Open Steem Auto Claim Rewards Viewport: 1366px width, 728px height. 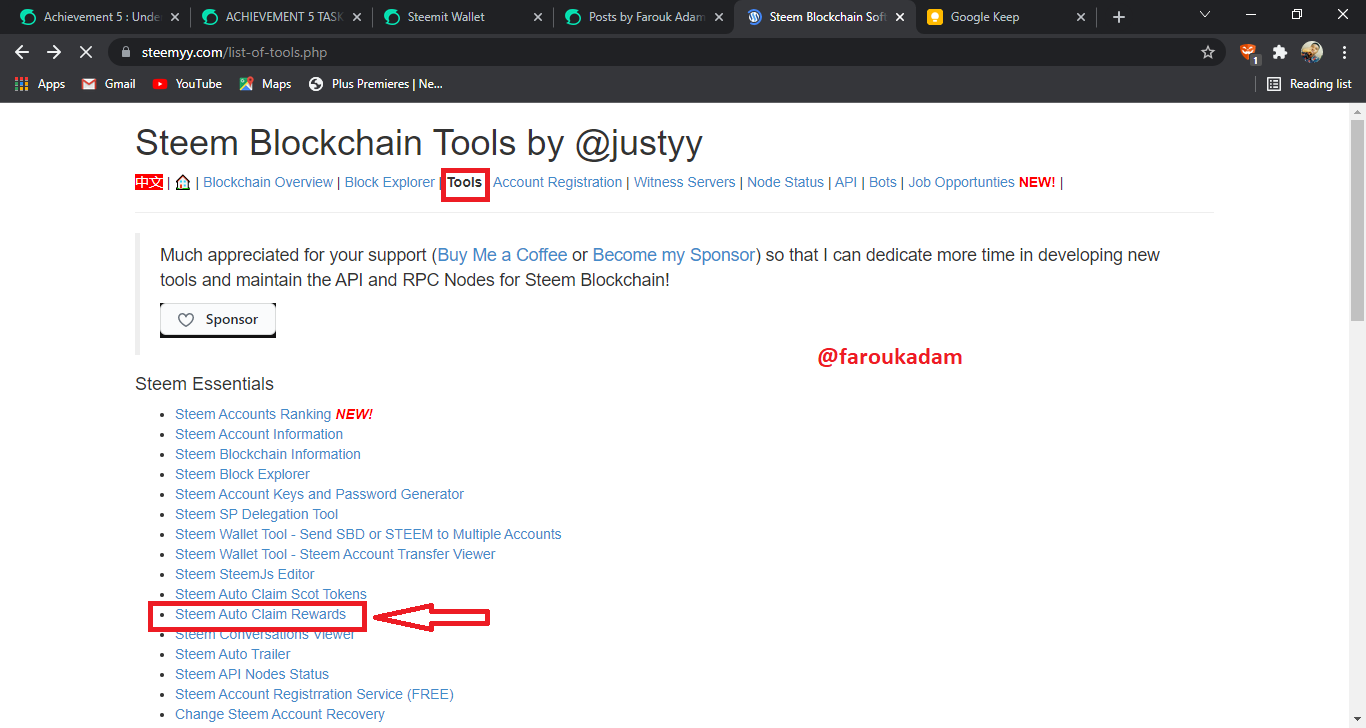coord(260,614)
